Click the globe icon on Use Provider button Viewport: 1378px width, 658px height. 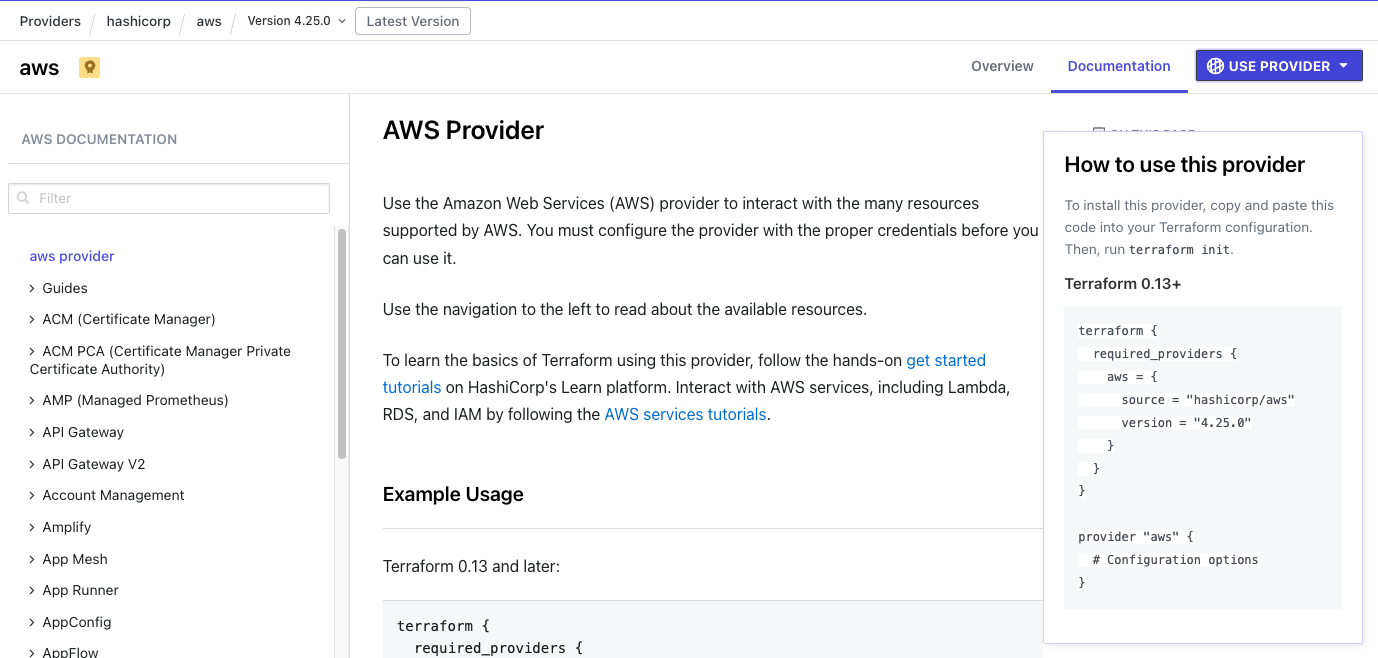click(x=1215, y=66)
